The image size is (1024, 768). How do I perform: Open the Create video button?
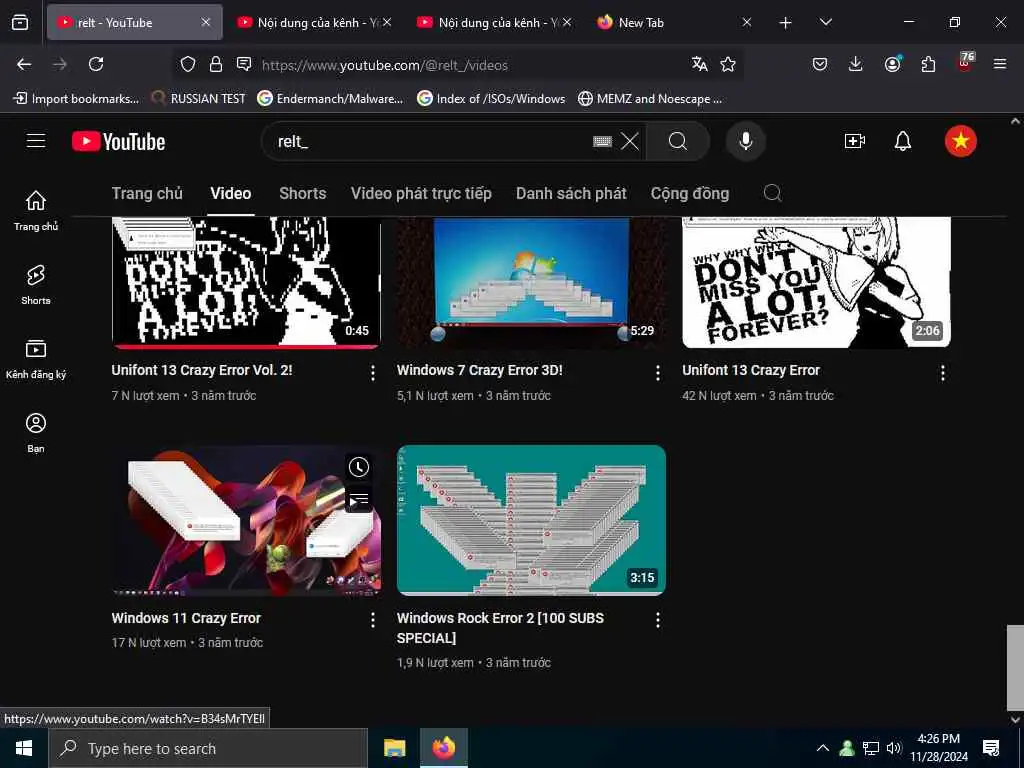click(854, 141)
